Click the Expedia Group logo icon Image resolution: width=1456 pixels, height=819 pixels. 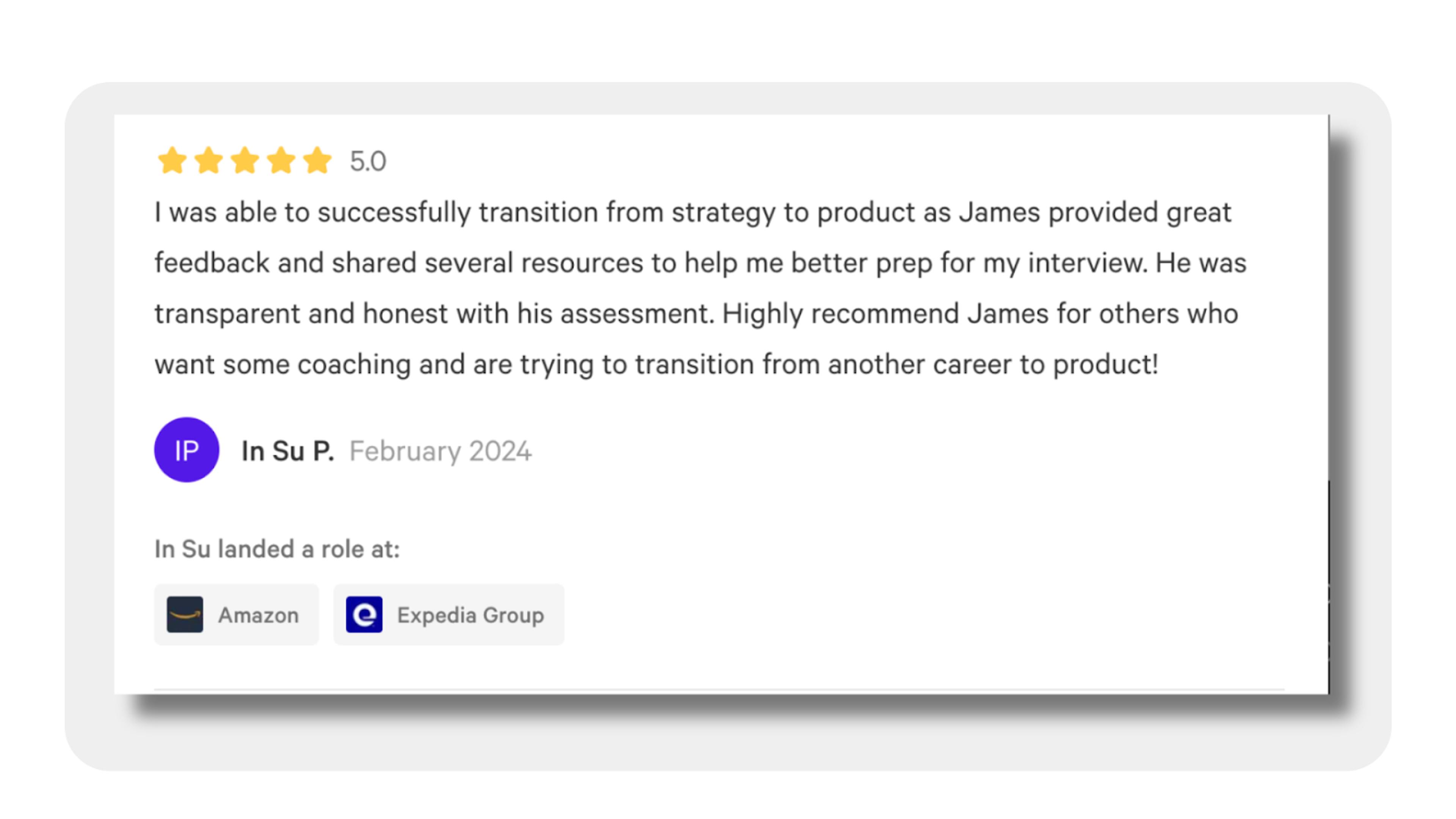point(364,614)
